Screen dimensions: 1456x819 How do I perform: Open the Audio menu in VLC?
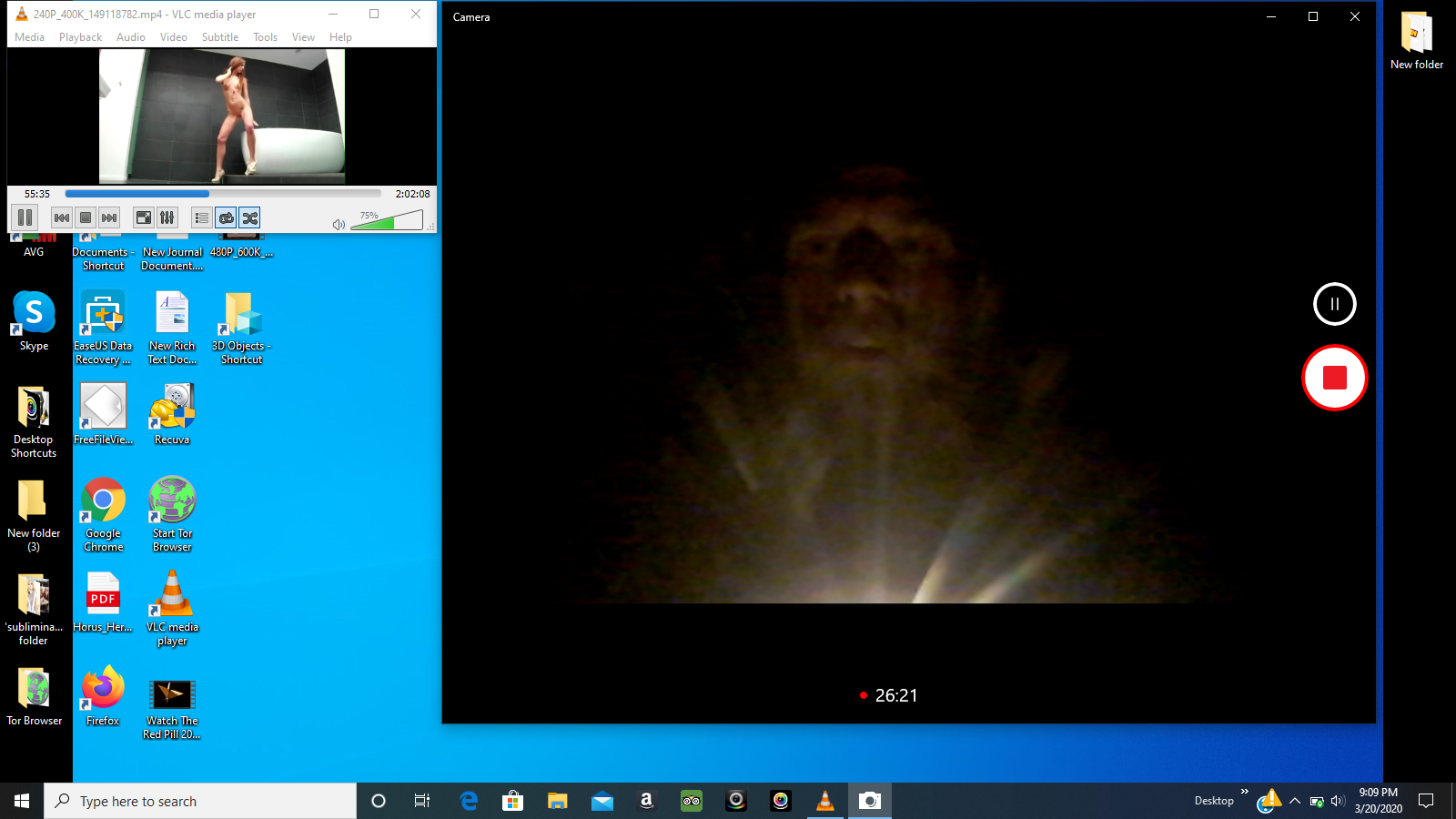click(x=131, y=37)
